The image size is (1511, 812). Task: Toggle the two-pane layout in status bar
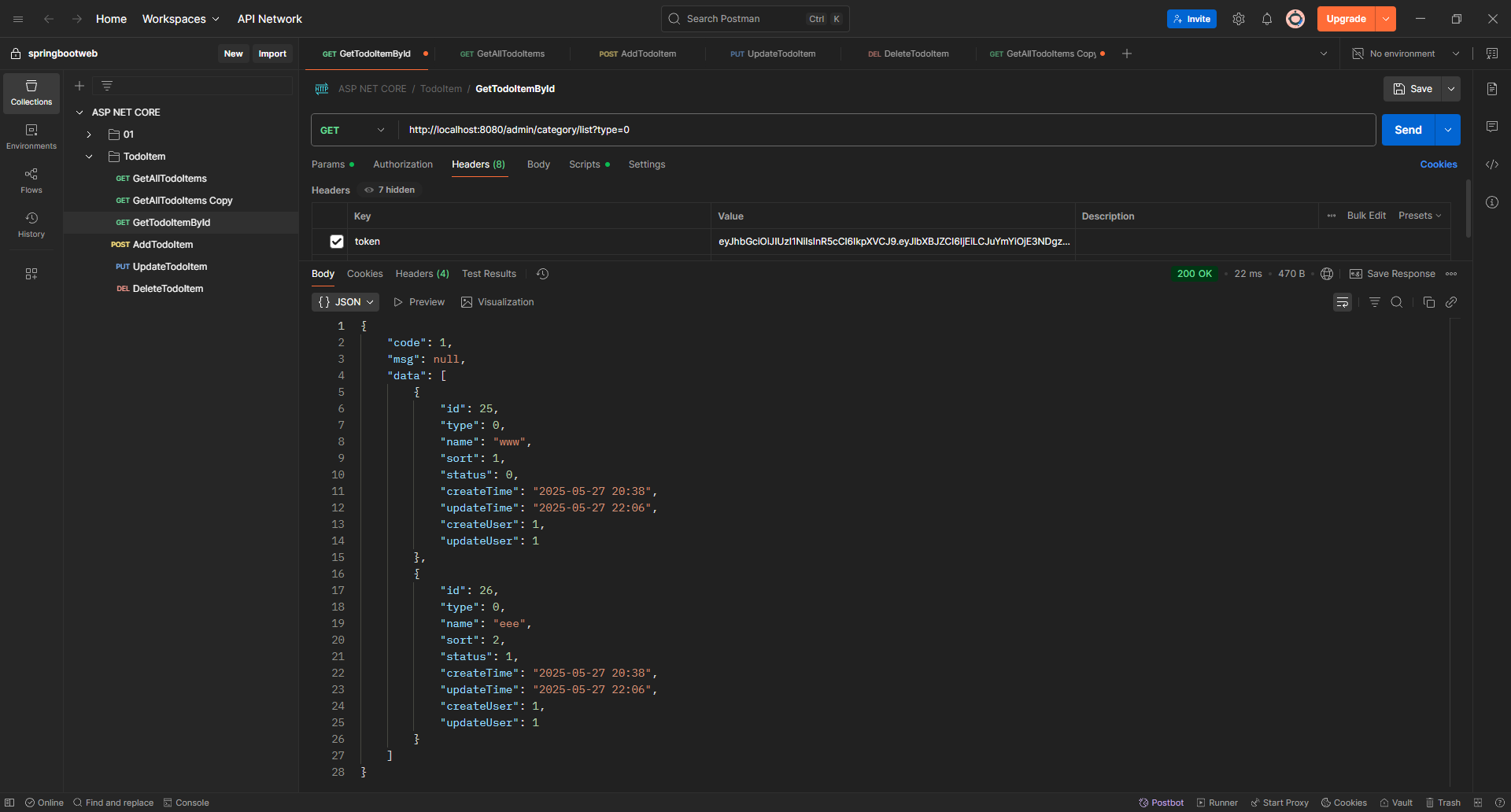pyautogui.click(x=1477, y=803)
